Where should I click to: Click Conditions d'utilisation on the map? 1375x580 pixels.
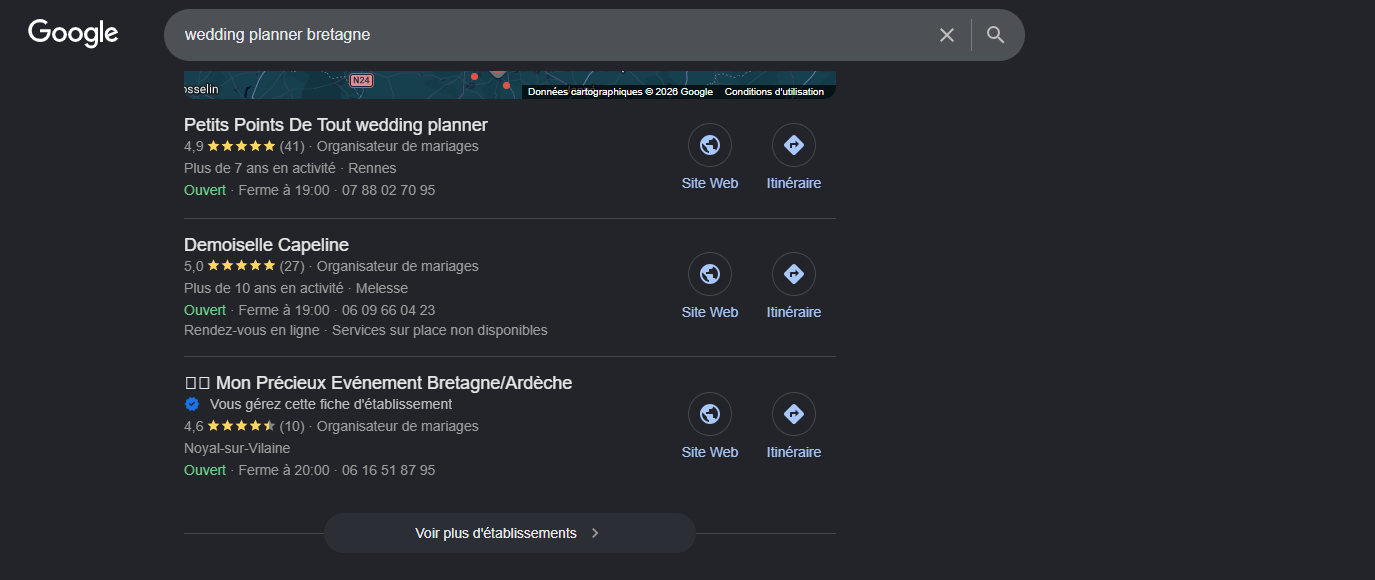774,92
